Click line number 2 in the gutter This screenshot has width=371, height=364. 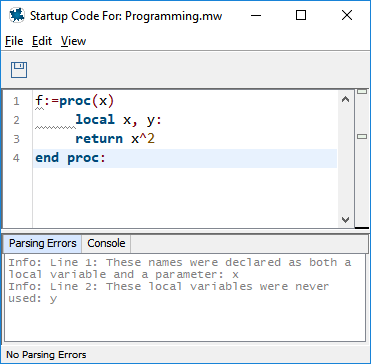click(16, 120)
